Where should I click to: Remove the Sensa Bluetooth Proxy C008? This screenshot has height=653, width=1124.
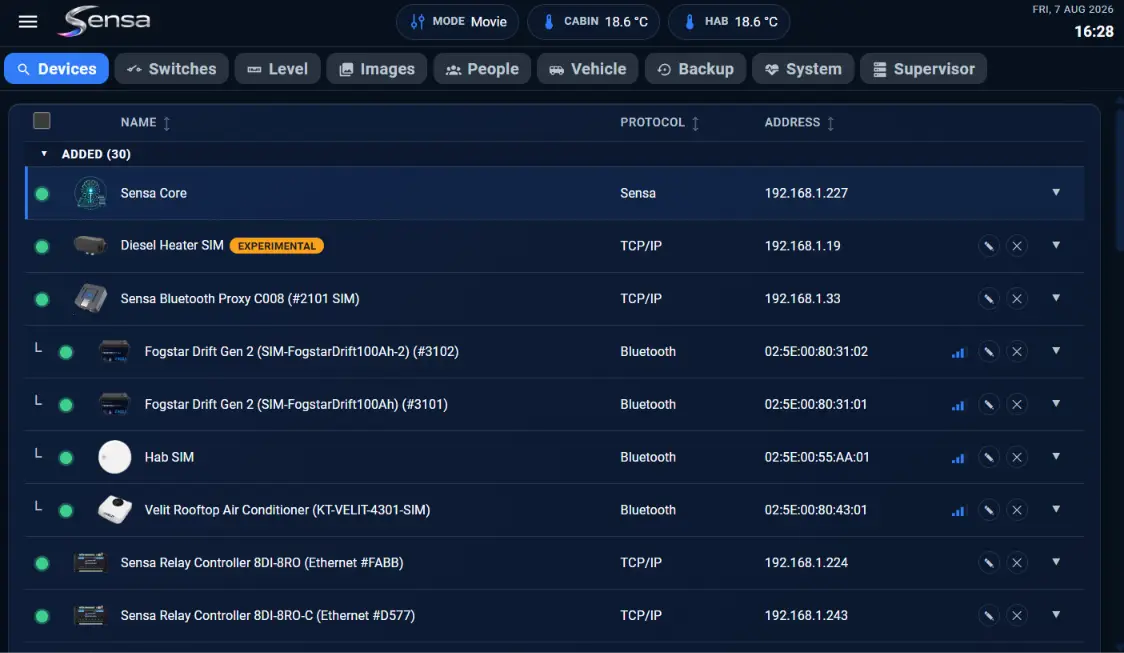(x=1016, y=299)
